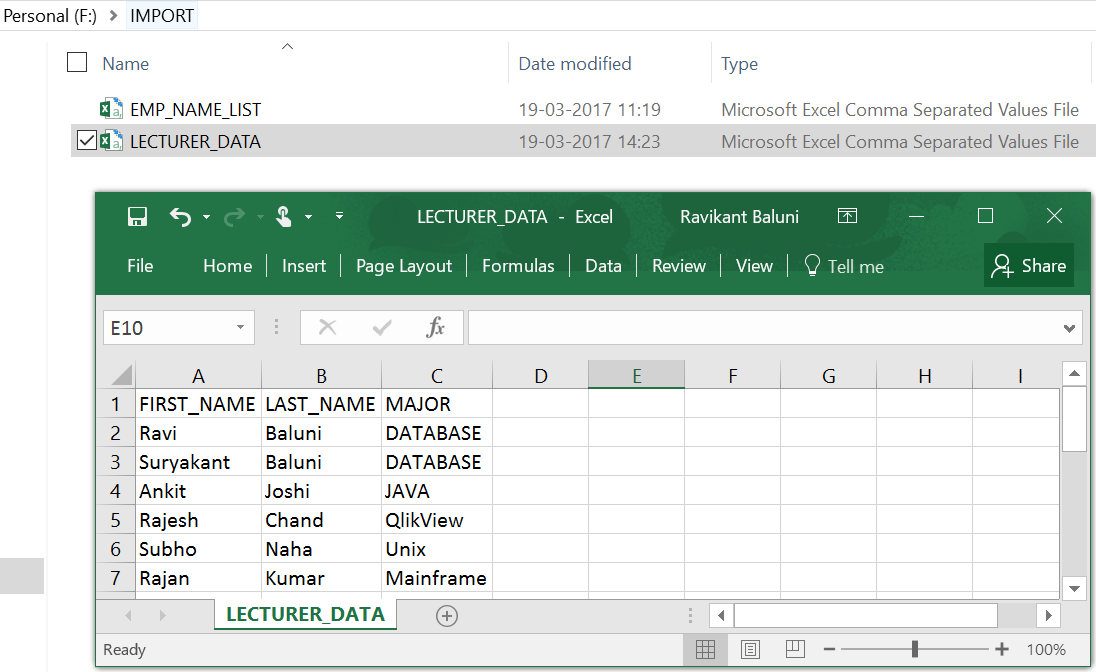Screen dimensions: 1096x672
Task: Open the File menu tab
Action: (x=140, y=266)
